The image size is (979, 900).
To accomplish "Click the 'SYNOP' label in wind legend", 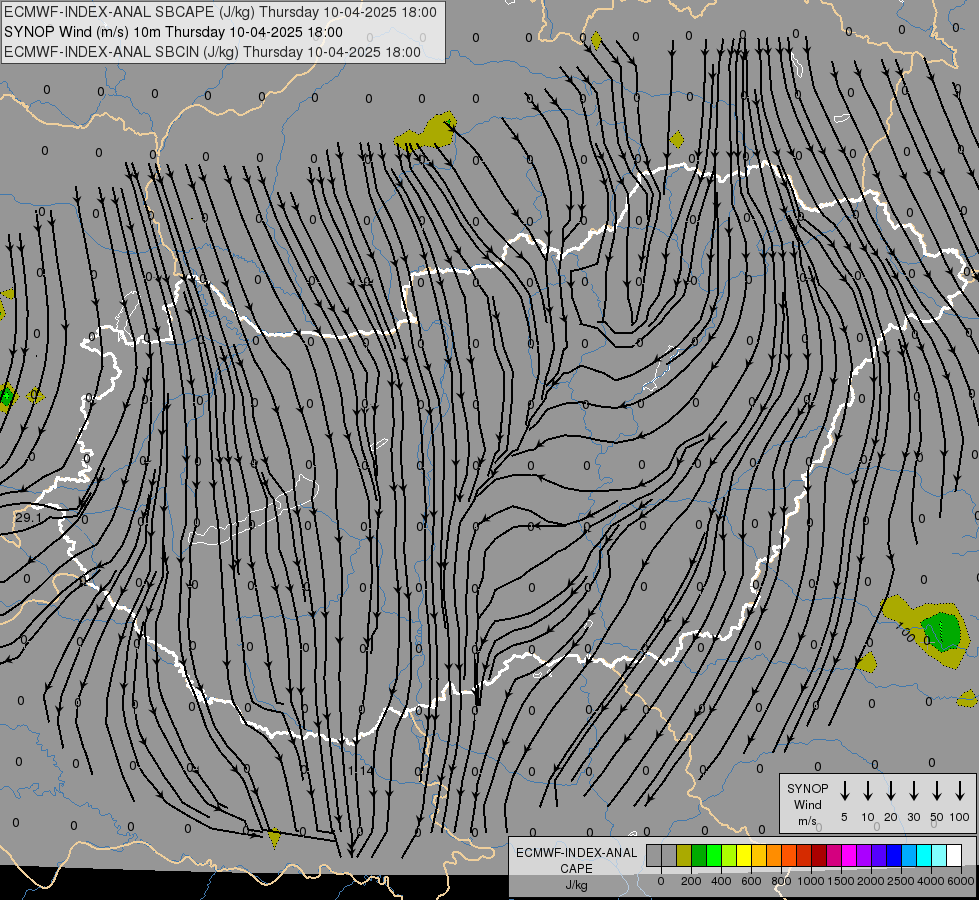I will [807, 788].
